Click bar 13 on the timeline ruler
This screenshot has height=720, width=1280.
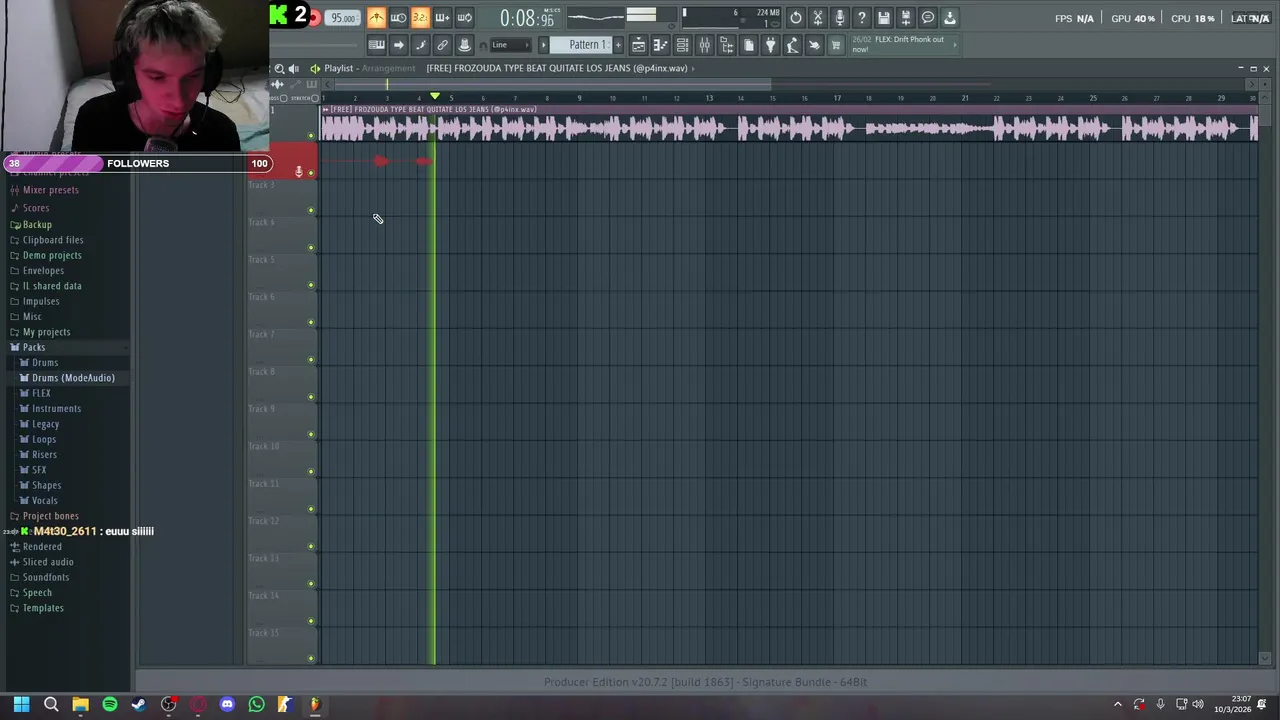(709, 98)
